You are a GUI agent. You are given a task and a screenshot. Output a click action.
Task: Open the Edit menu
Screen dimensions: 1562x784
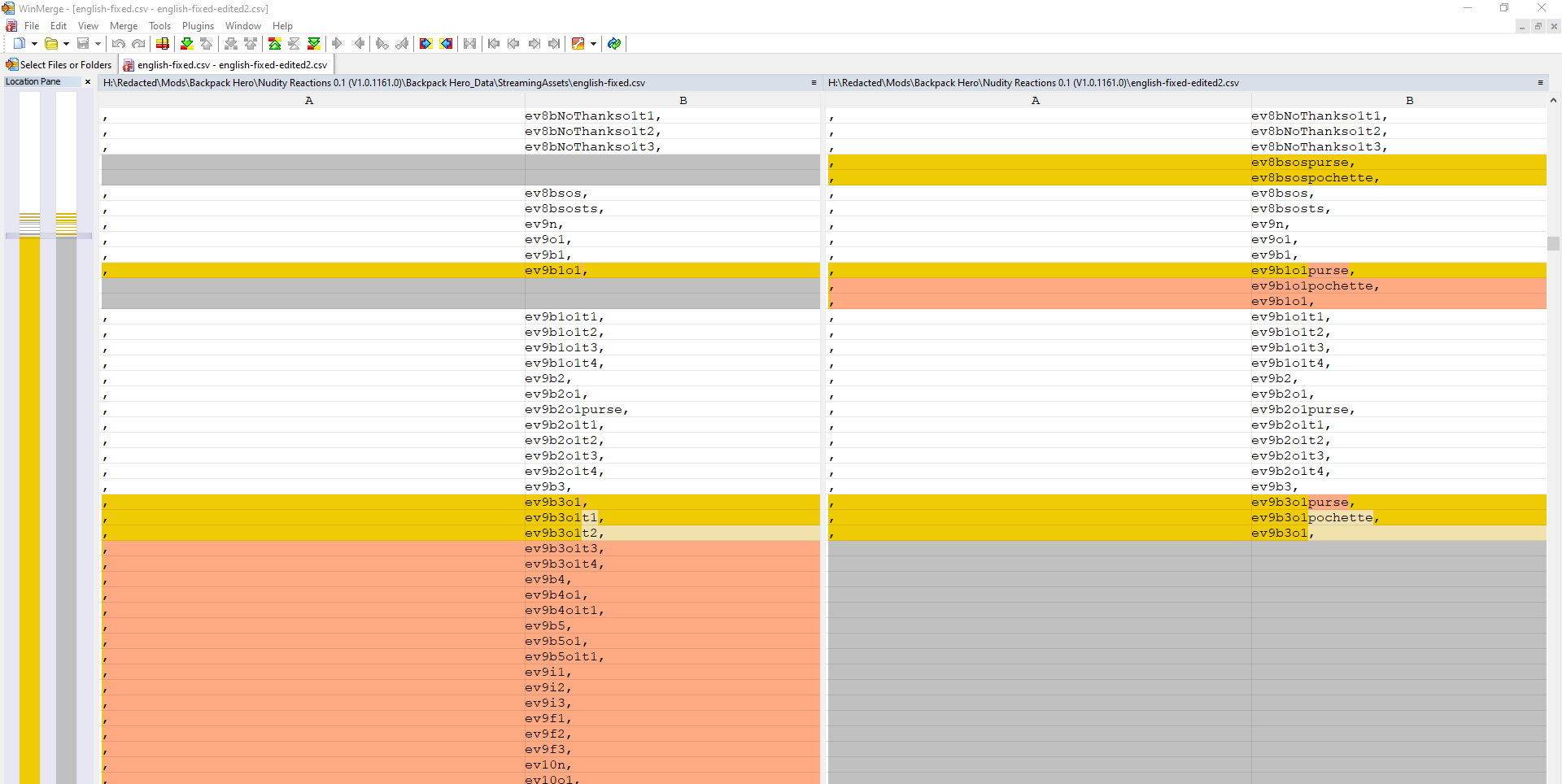point(59,26)
